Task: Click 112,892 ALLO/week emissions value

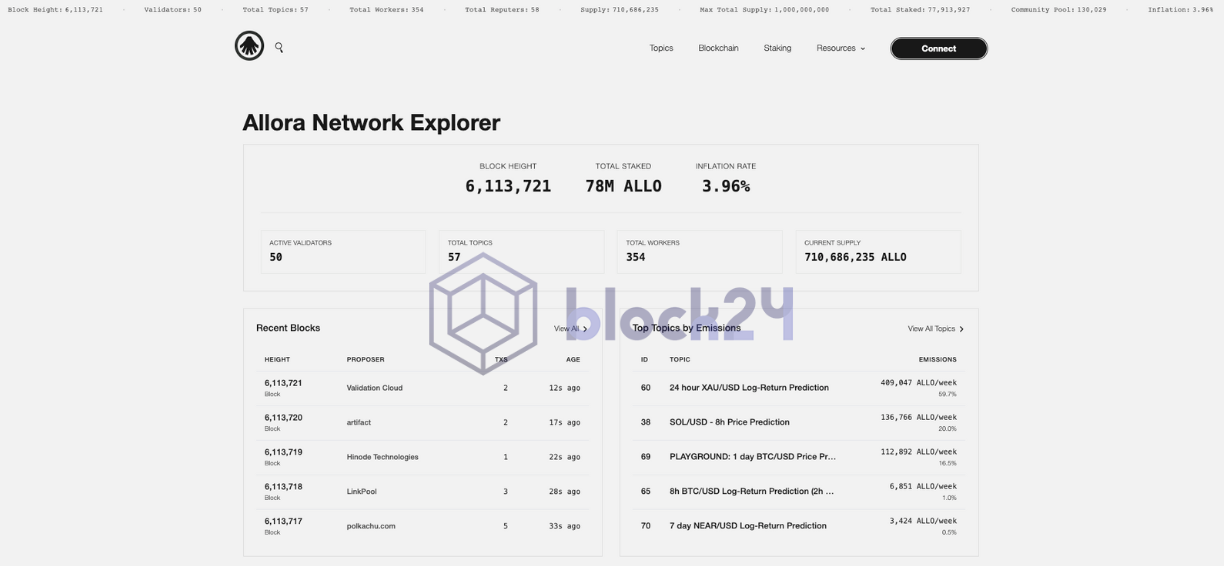Action: point(918,452)
